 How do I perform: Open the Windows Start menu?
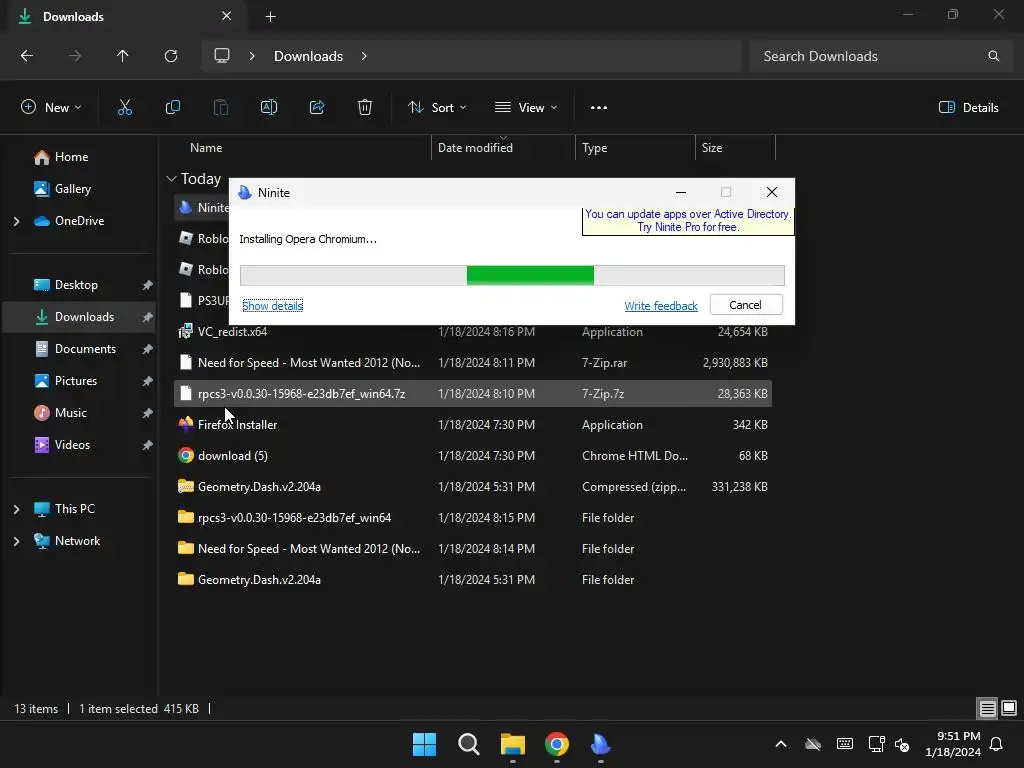tap(424, 744)
